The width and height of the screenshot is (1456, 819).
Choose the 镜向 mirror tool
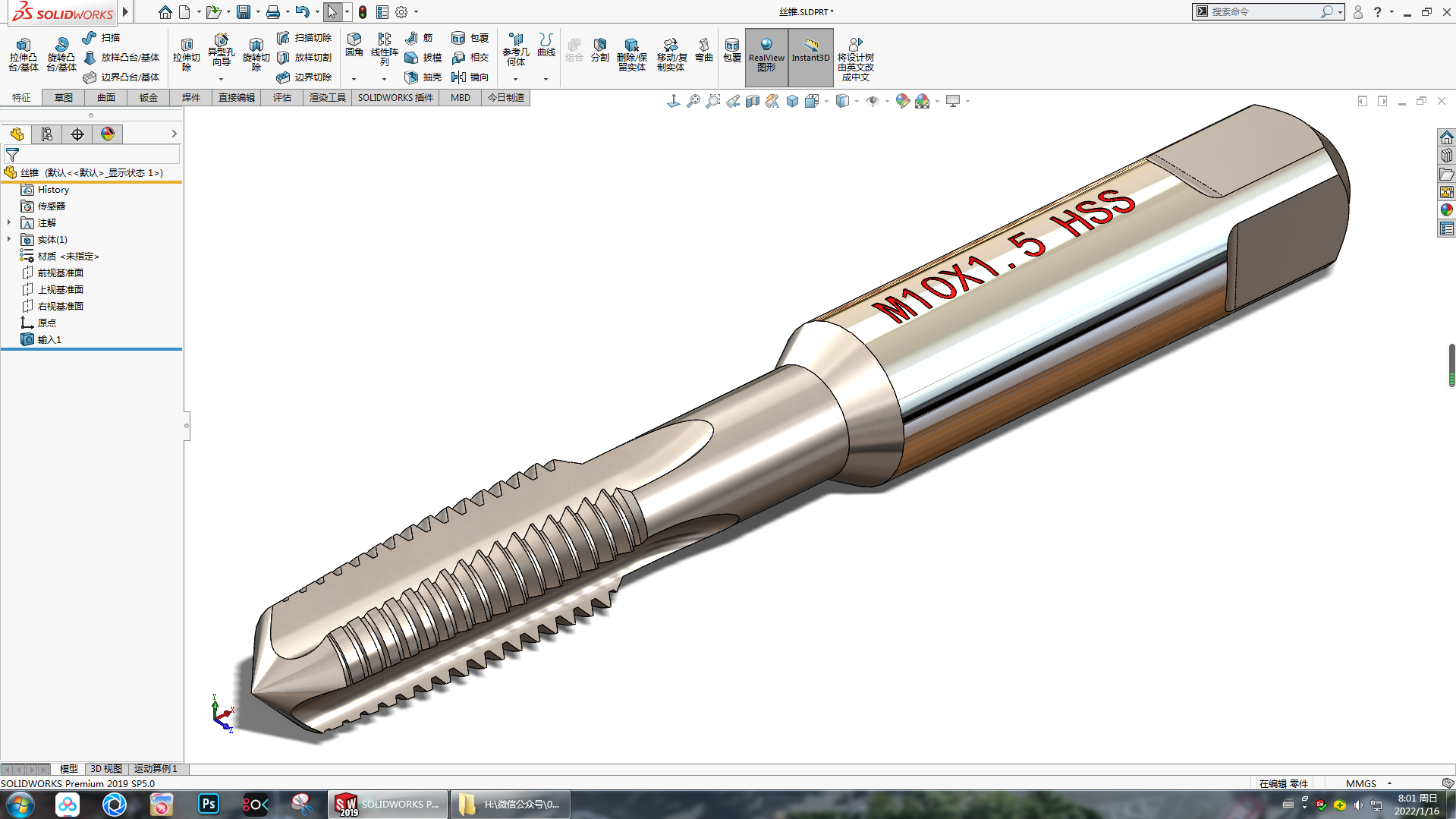point(470,77)
